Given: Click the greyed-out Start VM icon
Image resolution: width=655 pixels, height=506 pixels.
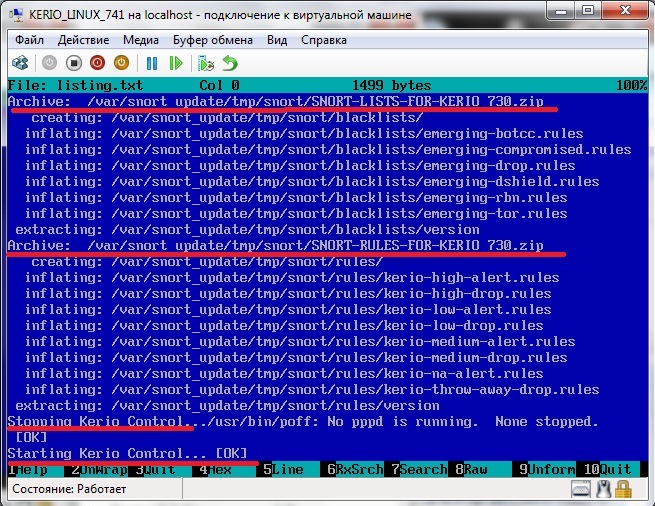Looking at the screenshot, I should point(51,63).
